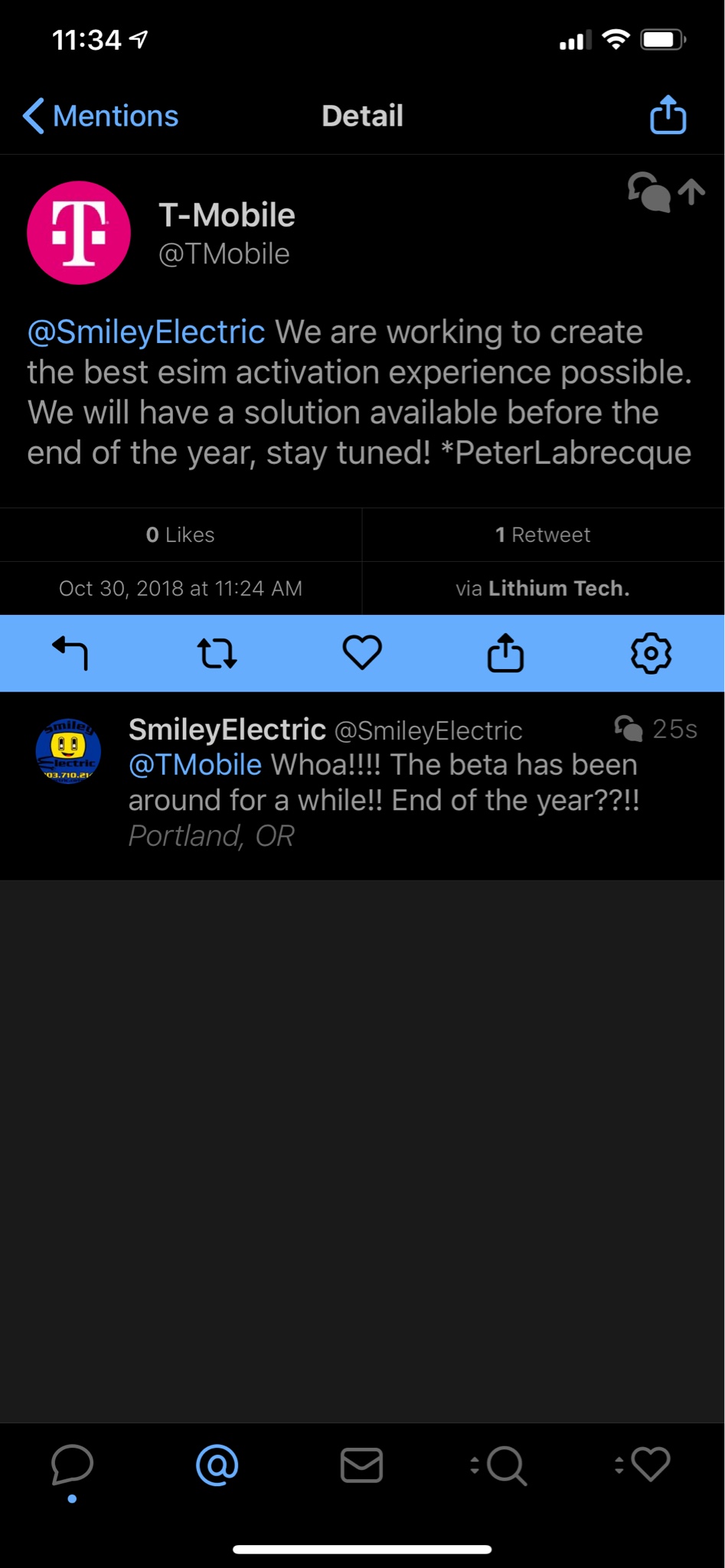
Task: Tap the conversation thread icon beside the T-Mobile tweet
Action: [649, 191]
